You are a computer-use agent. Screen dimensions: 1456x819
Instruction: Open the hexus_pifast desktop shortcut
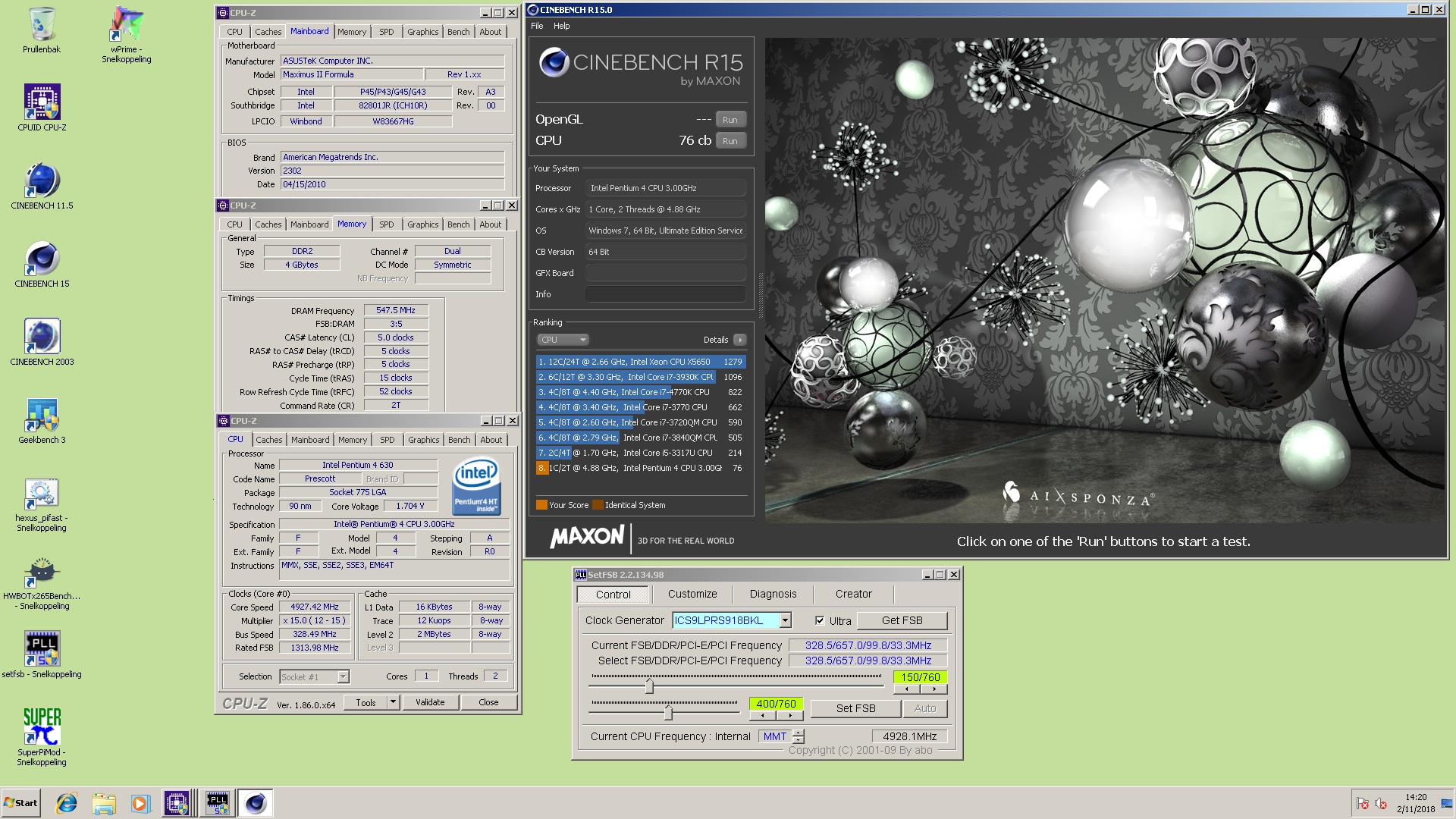pos(42,505)
